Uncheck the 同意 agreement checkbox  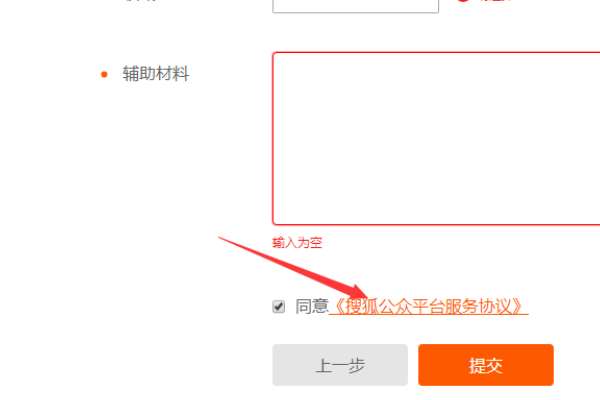[279, 307]
